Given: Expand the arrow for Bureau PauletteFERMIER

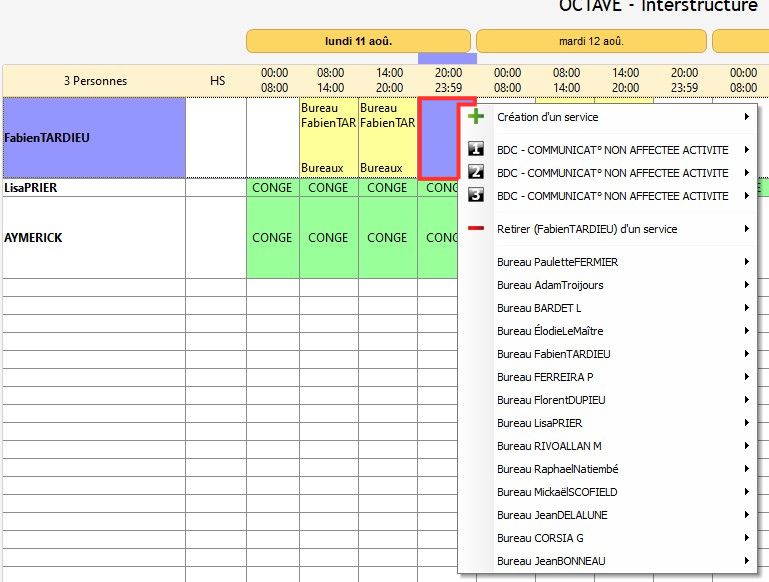Looking at the screenshot, I should pyautogui.click(x=746, y=262).
